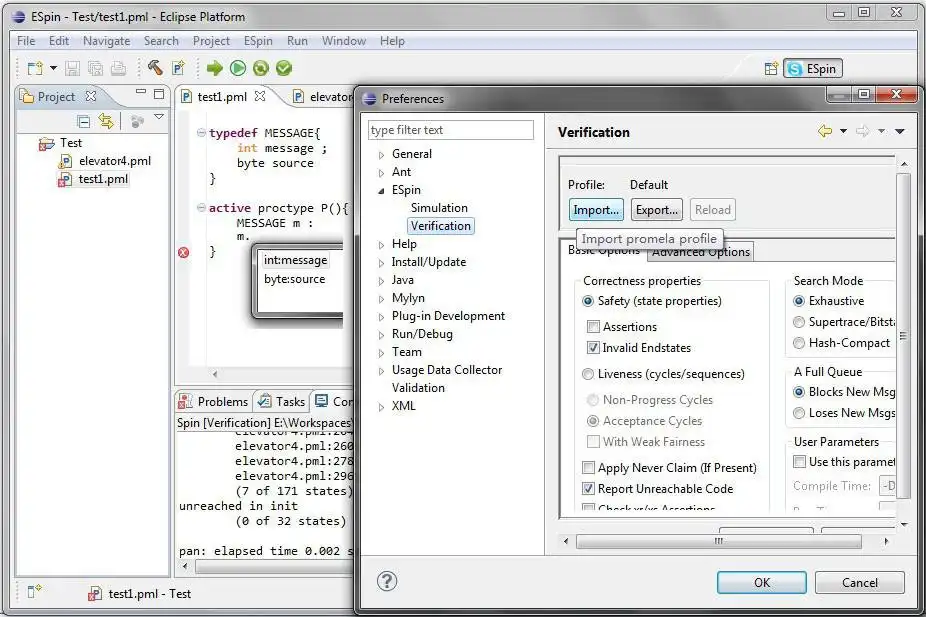This screenshot has width=926, height=617.
Task: Click the New wizard toolbar icon
Action: coord(35,68)
